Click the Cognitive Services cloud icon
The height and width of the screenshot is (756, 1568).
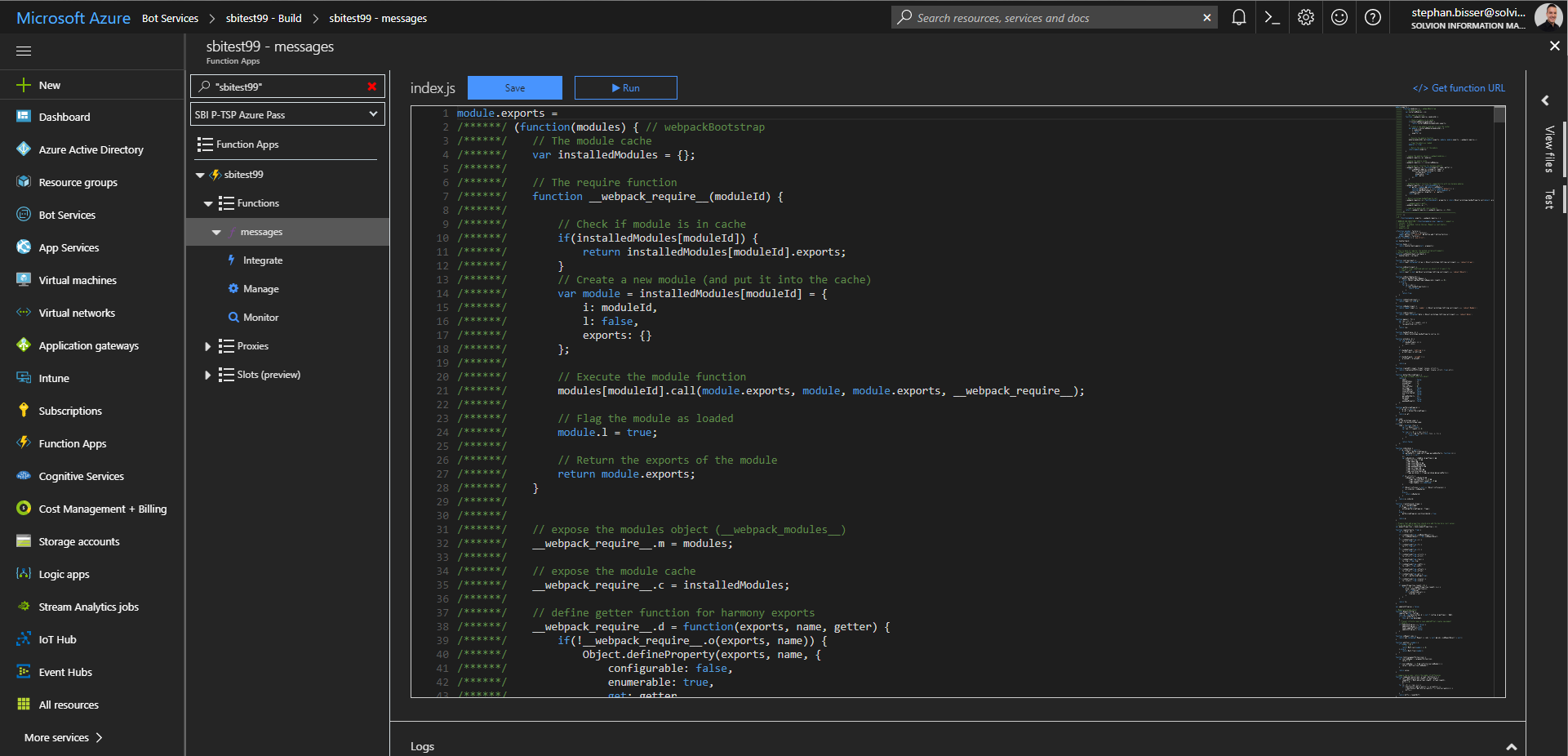click(x=24, y=476)
